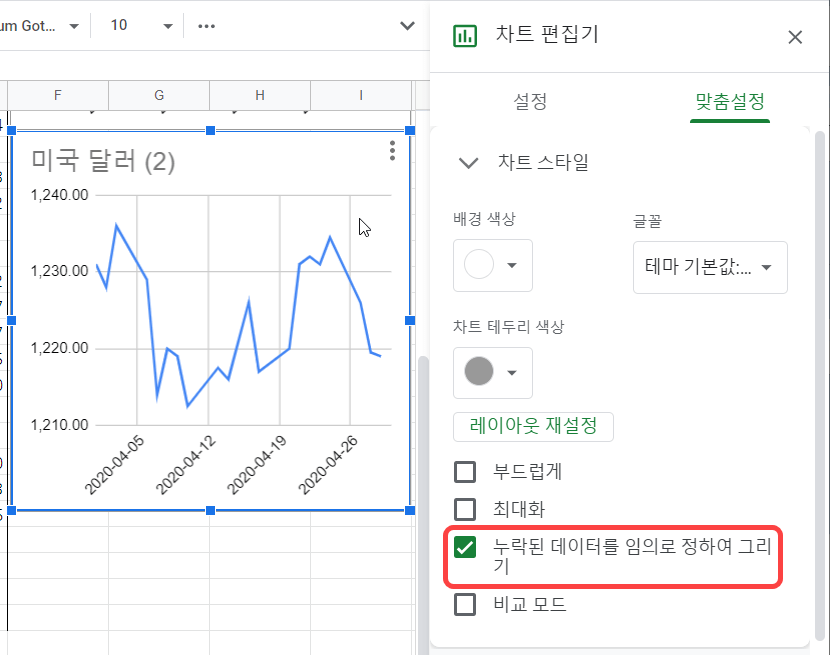Open the 배경 색상 color picker
830x655 pixels.
coord(493,265)
